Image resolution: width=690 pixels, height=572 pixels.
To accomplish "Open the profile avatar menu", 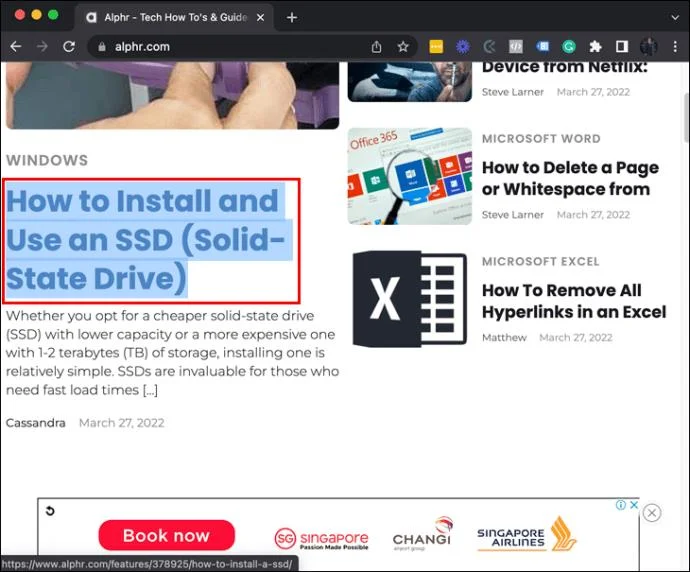I will [649, 47].
